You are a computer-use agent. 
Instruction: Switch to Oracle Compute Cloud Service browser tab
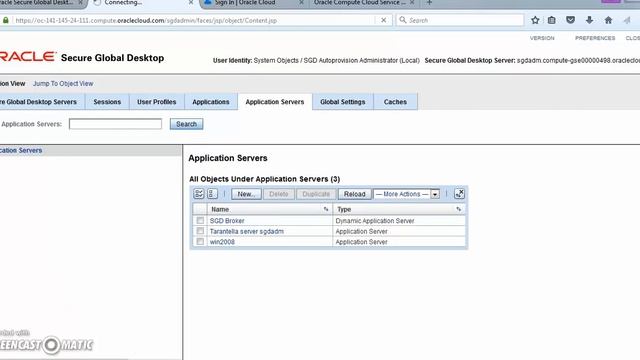(363, 3)
